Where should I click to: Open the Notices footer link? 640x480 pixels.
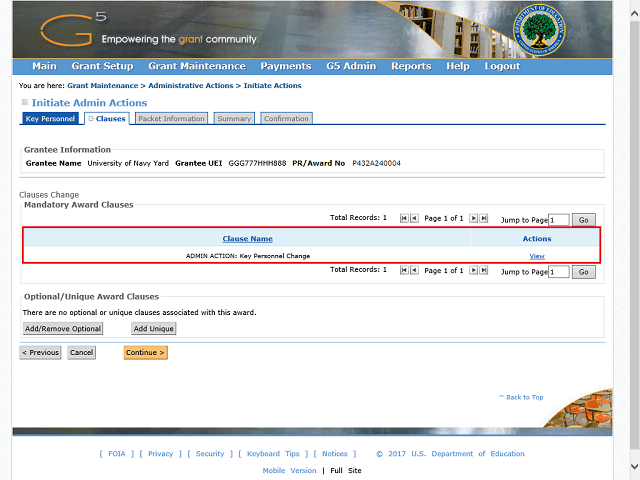click(x=335, y=454)
